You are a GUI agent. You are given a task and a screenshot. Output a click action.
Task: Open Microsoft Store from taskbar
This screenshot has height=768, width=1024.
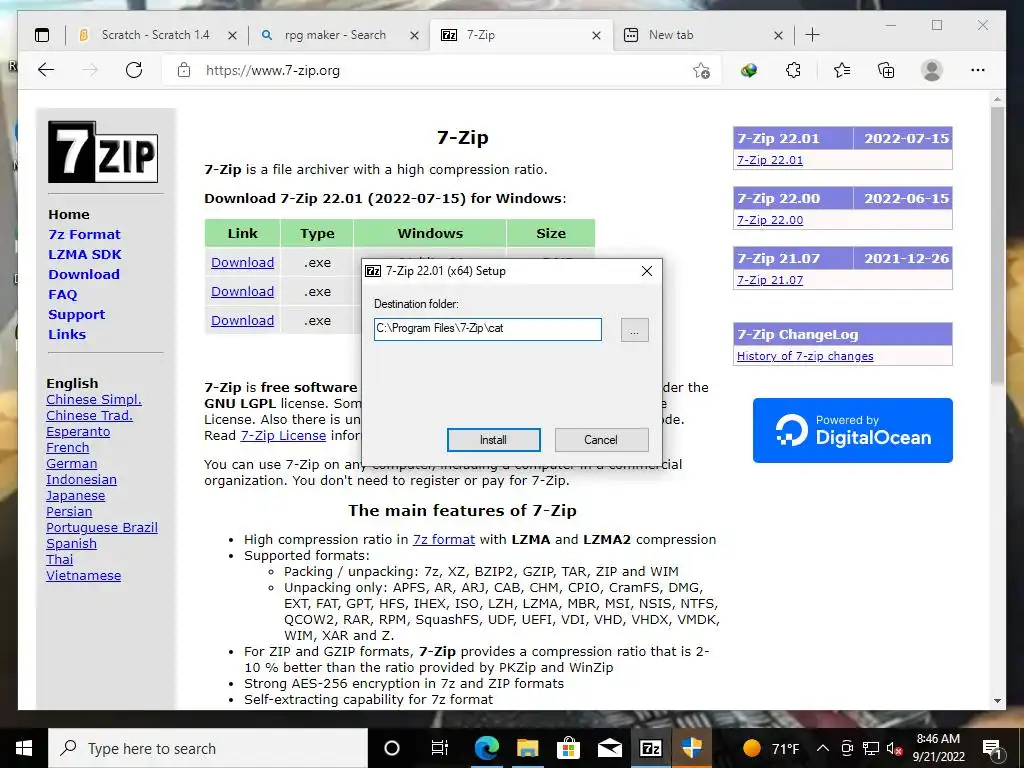pos(568,748)
